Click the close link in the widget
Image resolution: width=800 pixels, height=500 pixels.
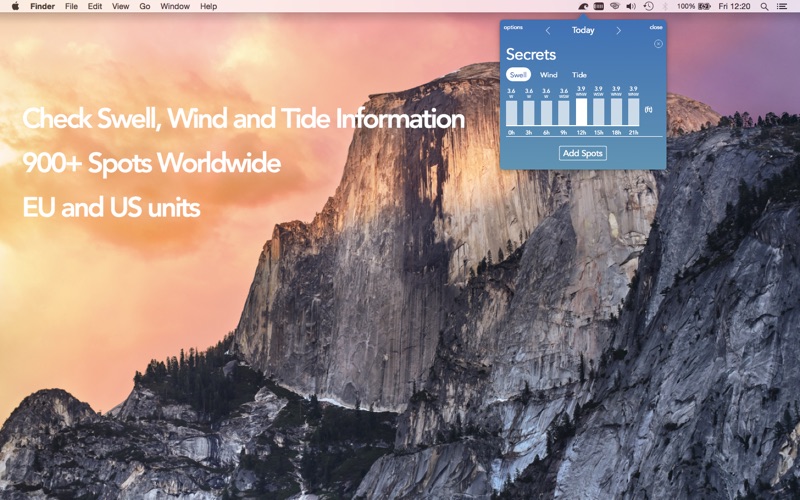pyautogui.click(x=656, y=27)
